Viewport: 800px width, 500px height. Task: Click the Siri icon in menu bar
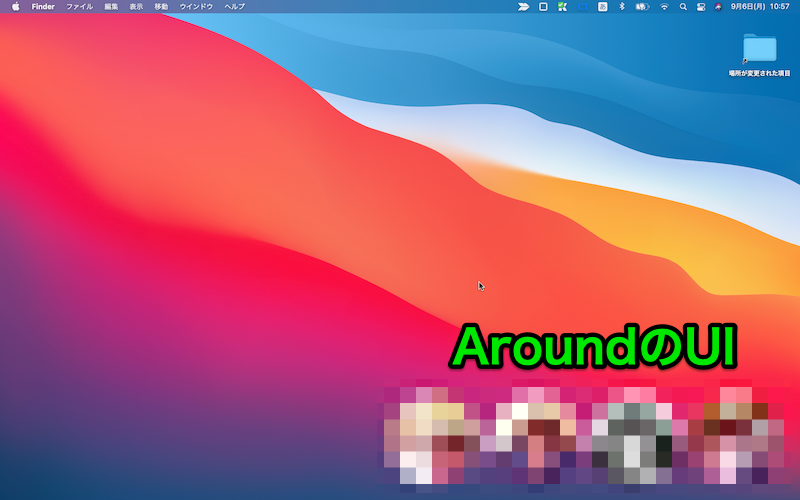click(x=718, y=7)
